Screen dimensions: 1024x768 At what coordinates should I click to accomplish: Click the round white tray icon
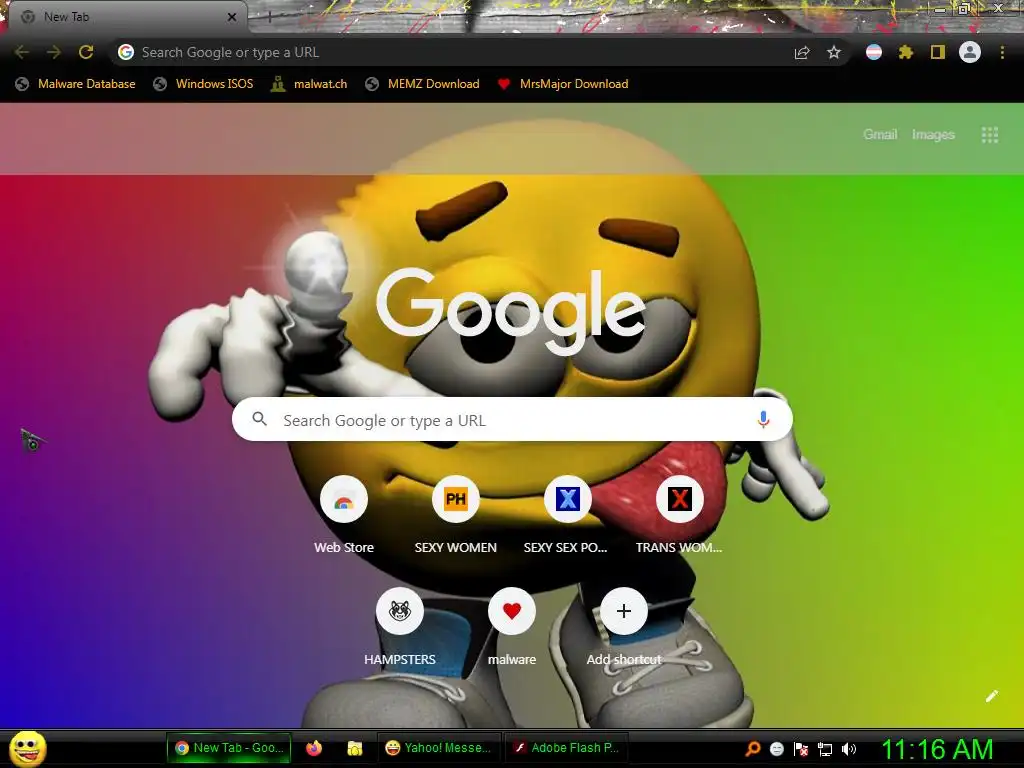[776, 749]
